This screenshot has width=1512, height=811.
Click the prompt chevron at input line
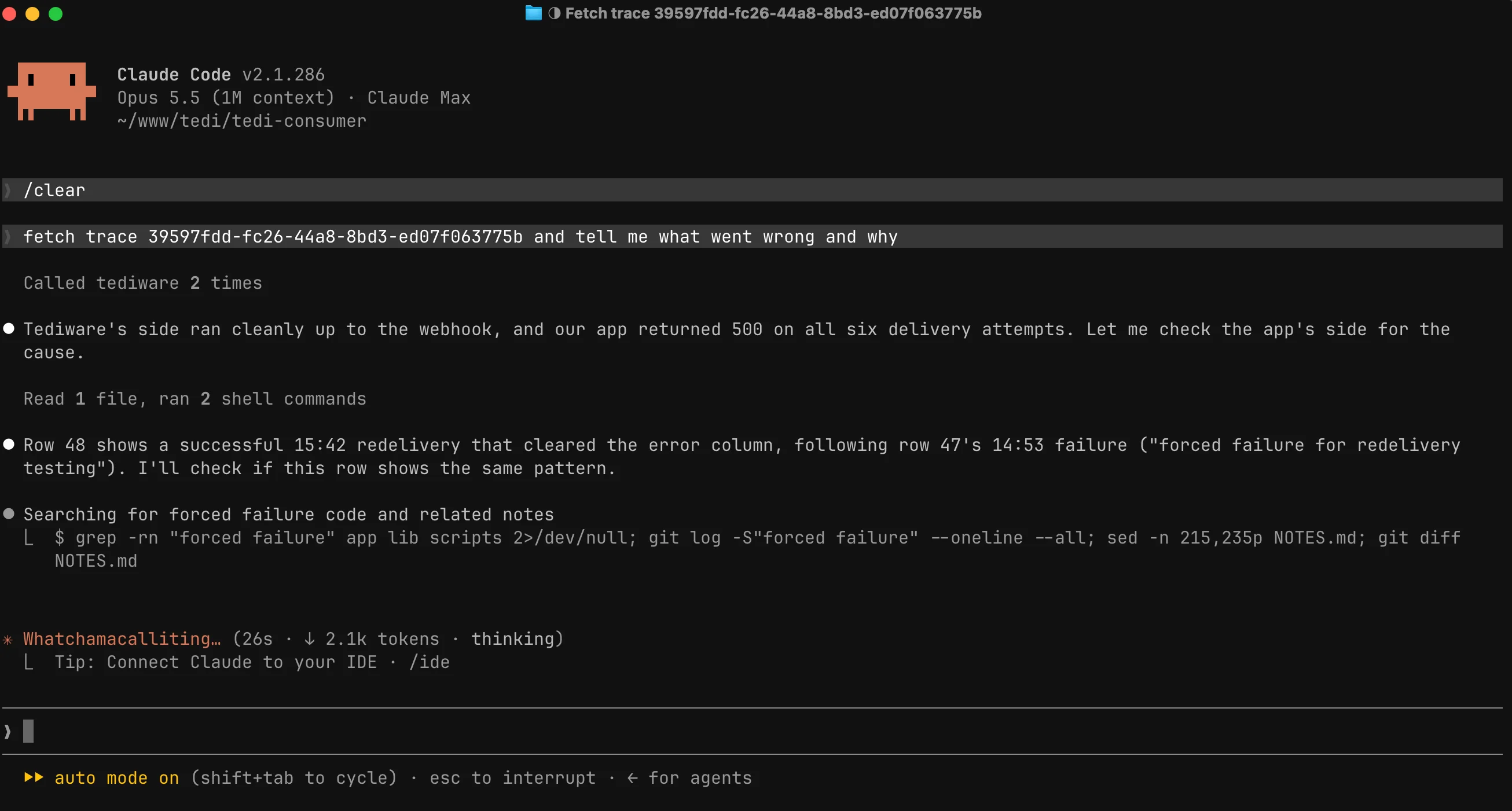[7, 731]
